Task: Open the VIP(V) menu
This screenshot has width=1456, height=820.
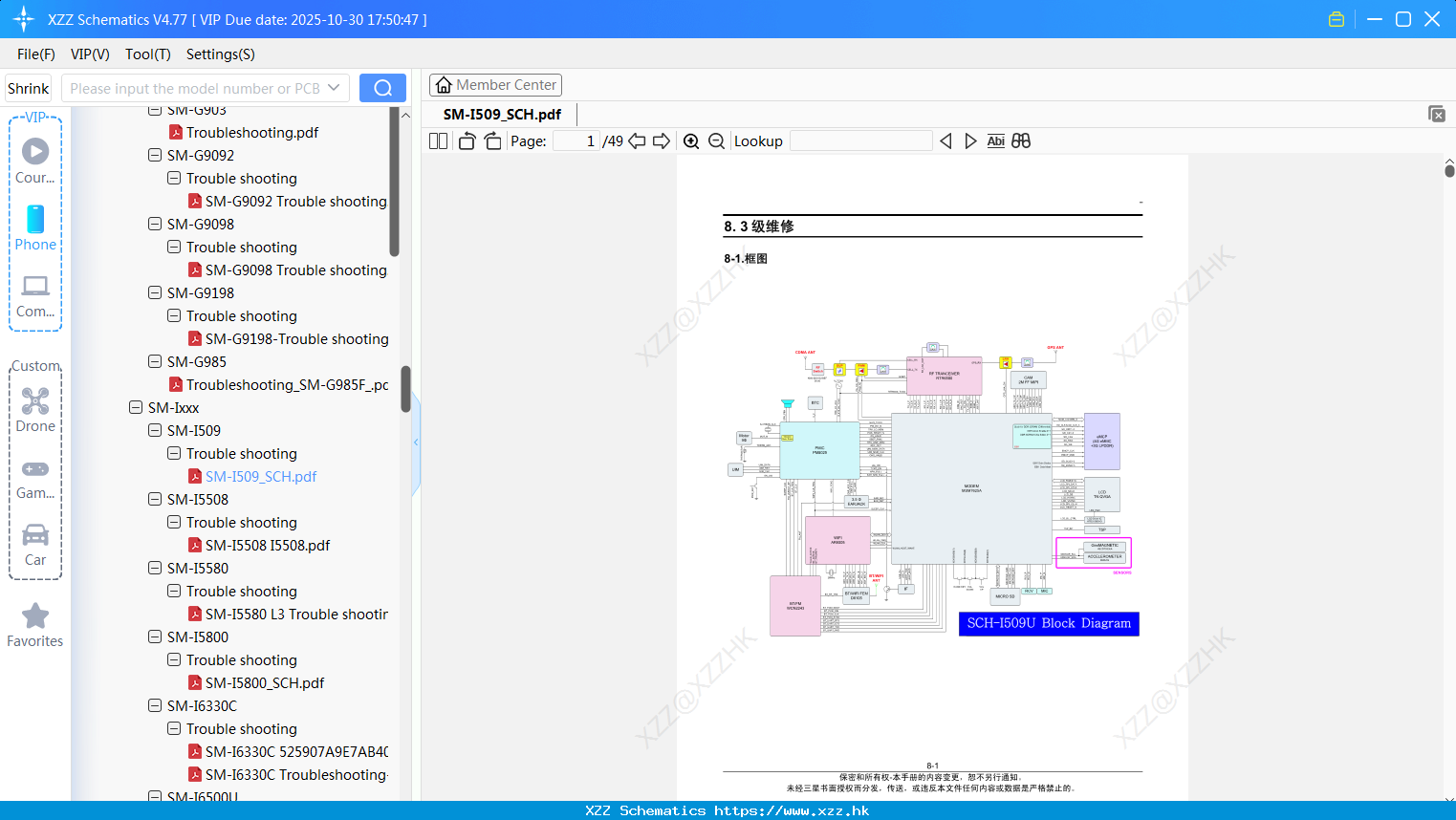Action: [x=90, y=54]
